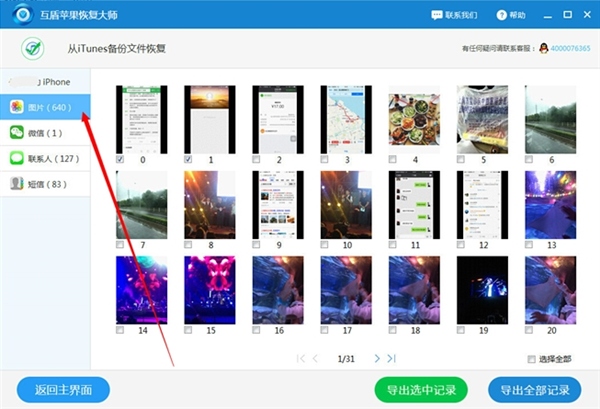Click 导出选中记录 green button
The height and width of the screenshot is (409, 600).
tap(421, 390)
